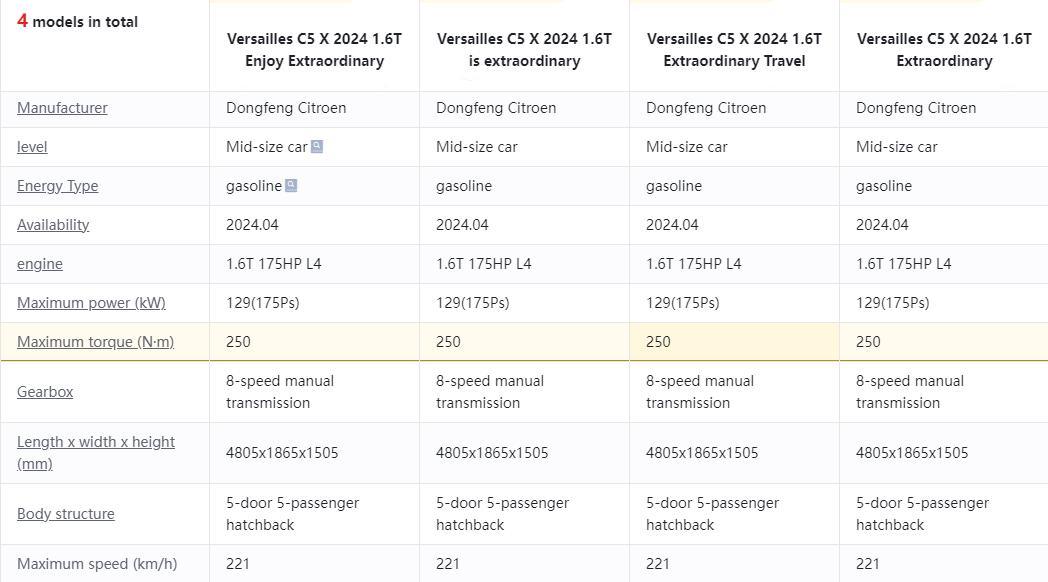Screen dimensions: 1048x582
Task: Click the Body structure link
Action: [66, 514]
